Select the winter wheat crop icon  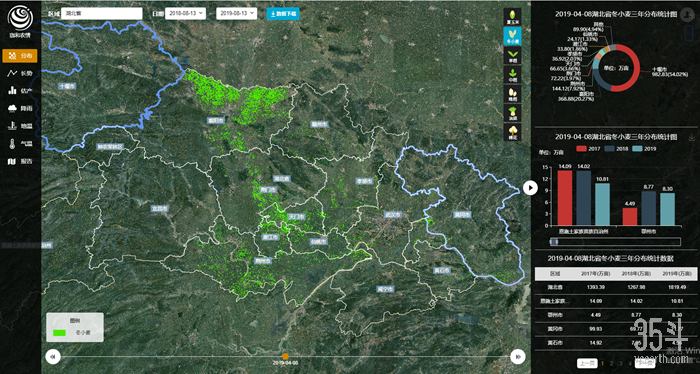512,36
